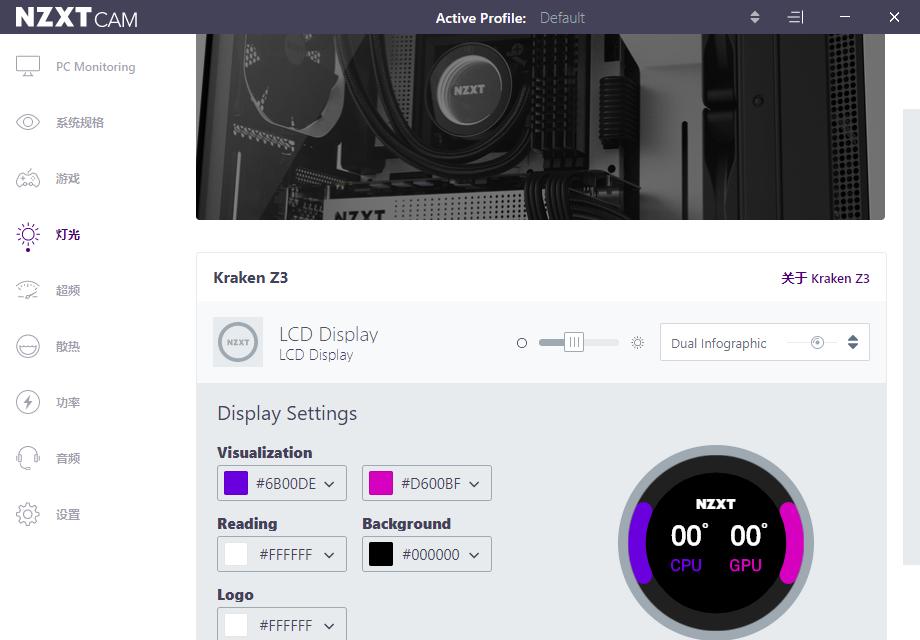The image size is (920, 640).
Task: Click the eye icon for 系统规格
Action: coord(28,122)
